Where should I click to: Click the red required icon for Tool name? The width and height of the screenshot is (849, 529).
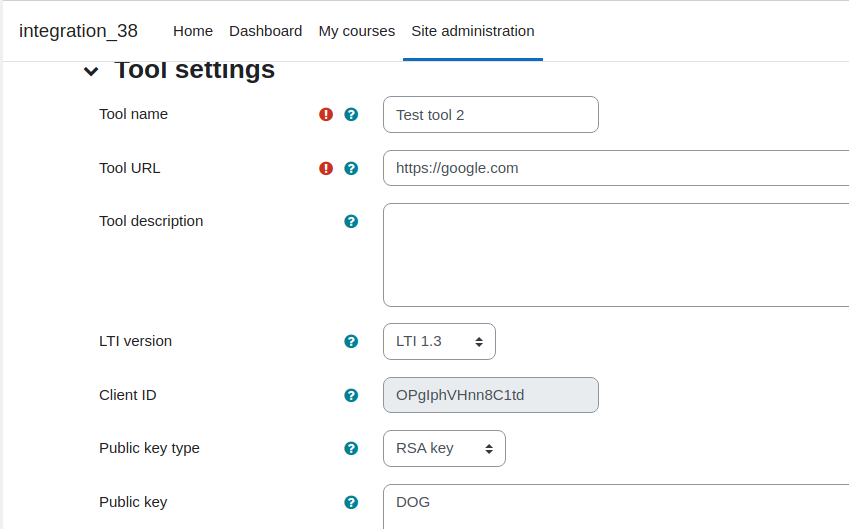tap(325, 114)
